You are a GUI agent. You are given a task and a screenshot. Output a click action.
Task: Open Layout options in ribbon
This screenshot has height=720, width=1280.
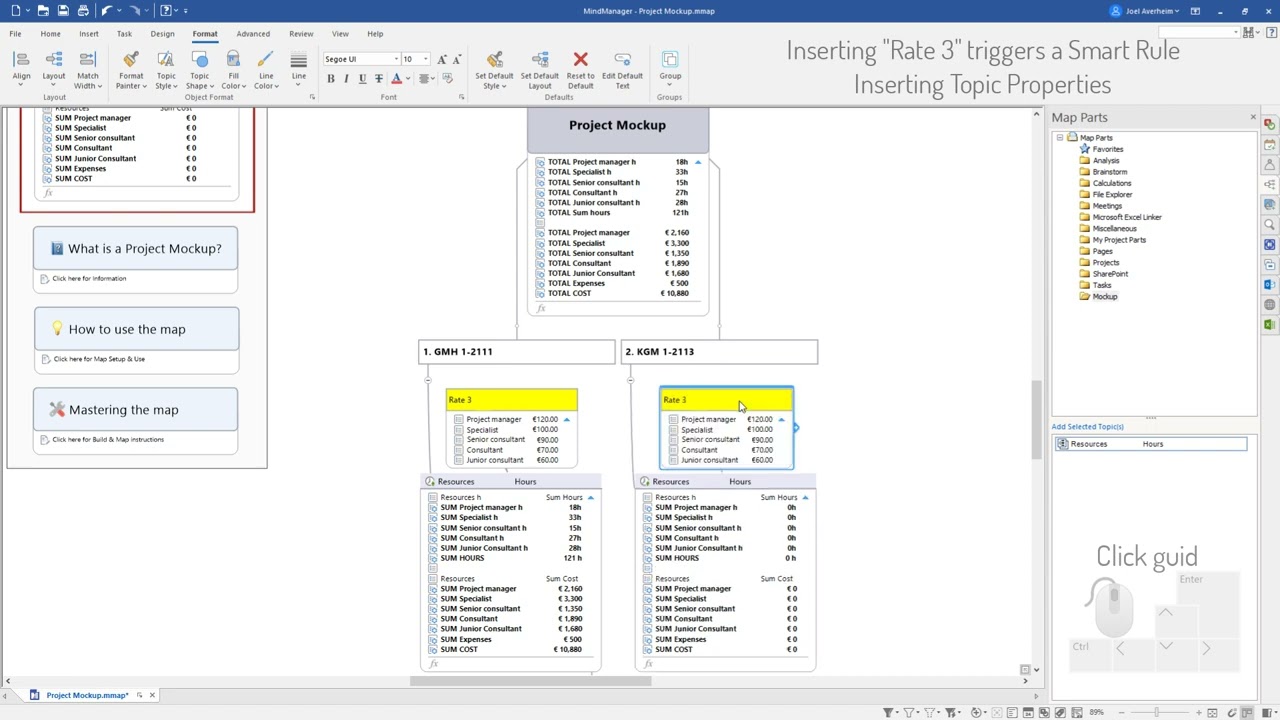point(54,70)
